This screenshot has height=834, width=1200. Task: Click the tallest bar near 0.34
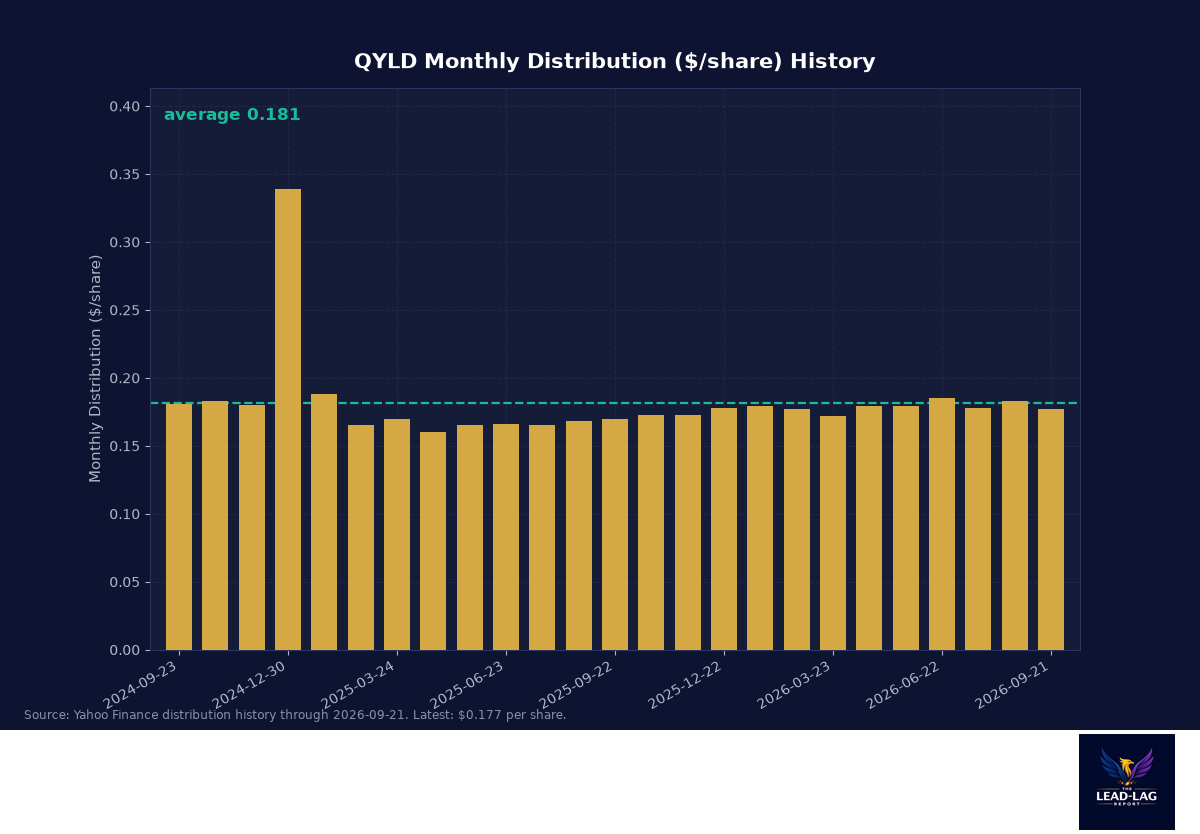point(288,419)
